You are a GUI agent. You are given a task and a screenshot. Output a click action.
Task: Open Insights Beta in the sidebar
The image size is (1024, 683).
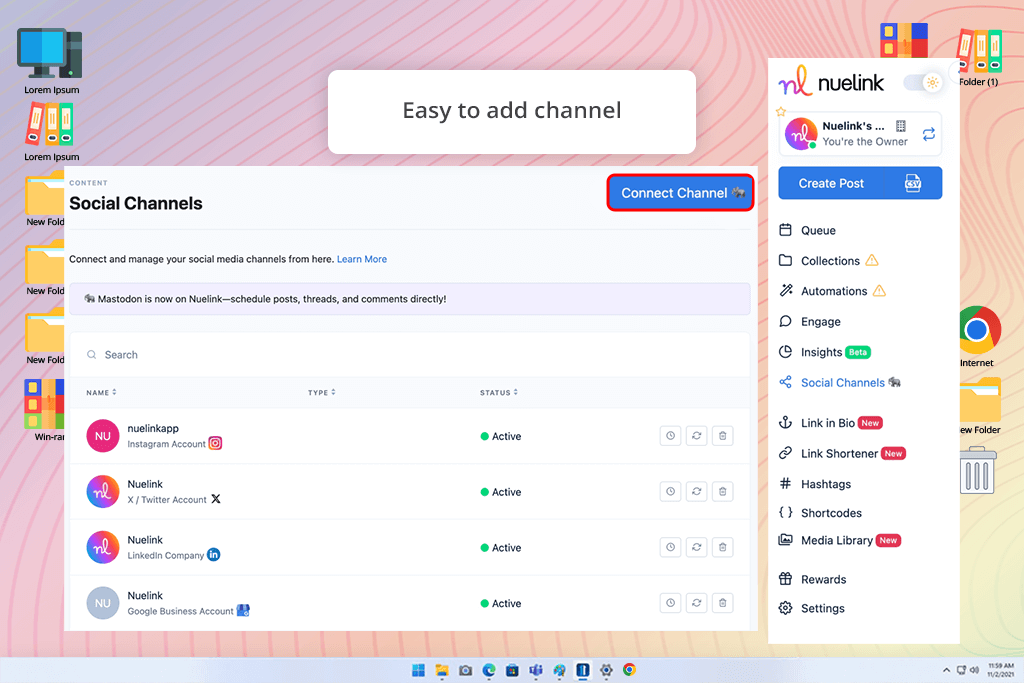(x=825, y=352)
